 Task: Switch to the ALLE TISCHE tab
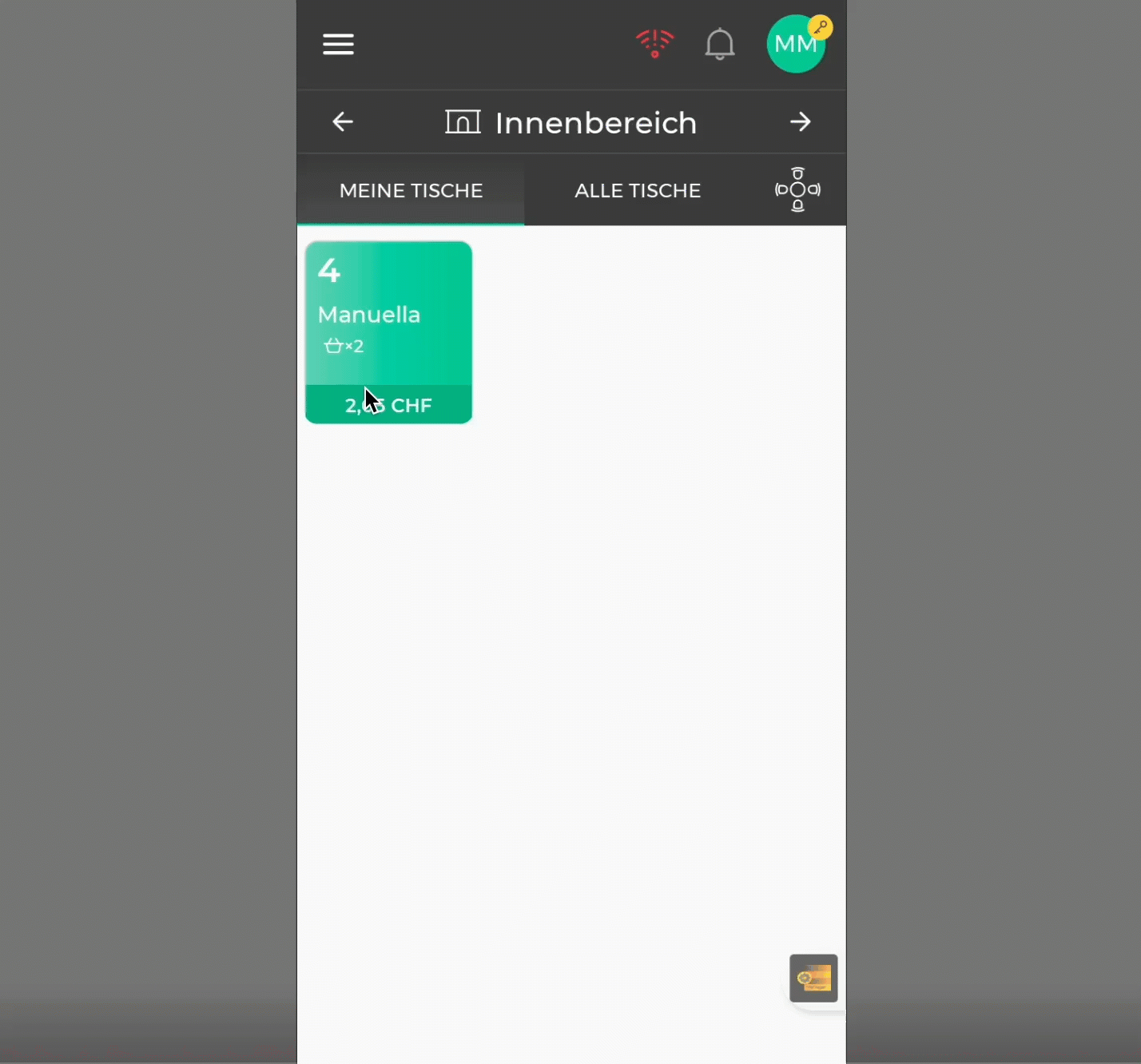tap(637, 191)
